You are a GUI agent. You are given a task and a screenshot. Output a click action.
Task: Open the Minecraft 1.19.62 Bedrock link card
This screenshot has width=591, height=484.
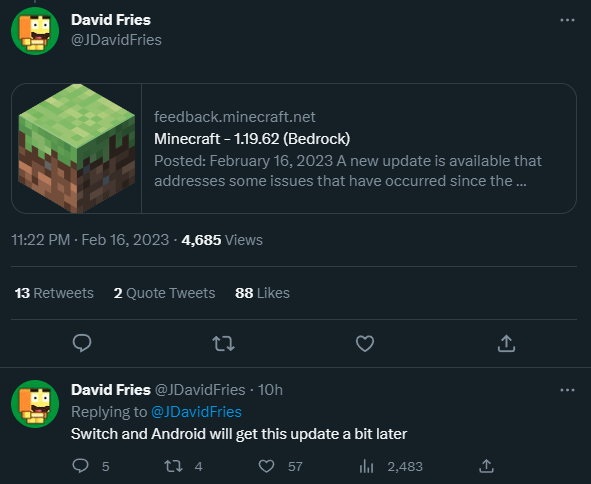tap(294, 149)
